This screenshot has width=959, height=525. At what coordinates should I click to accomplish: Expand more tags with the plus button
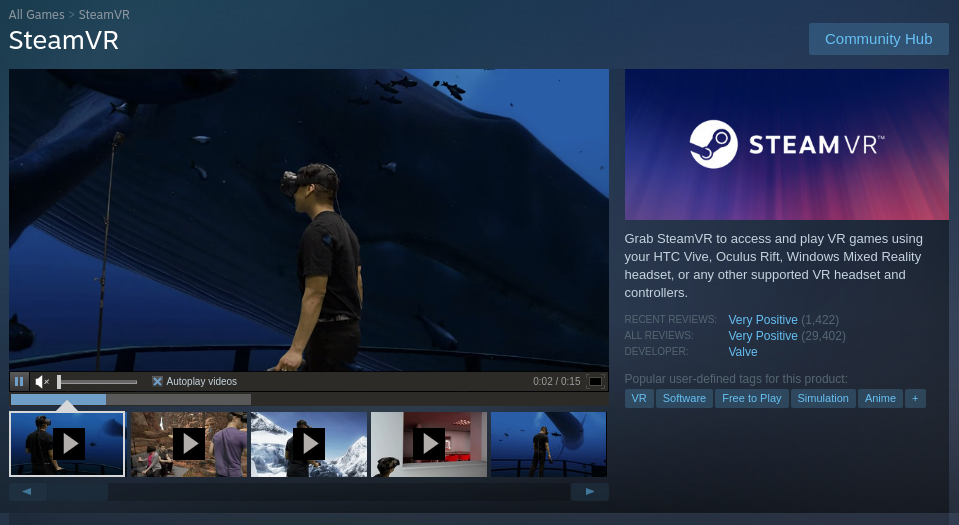click(914, 398)
